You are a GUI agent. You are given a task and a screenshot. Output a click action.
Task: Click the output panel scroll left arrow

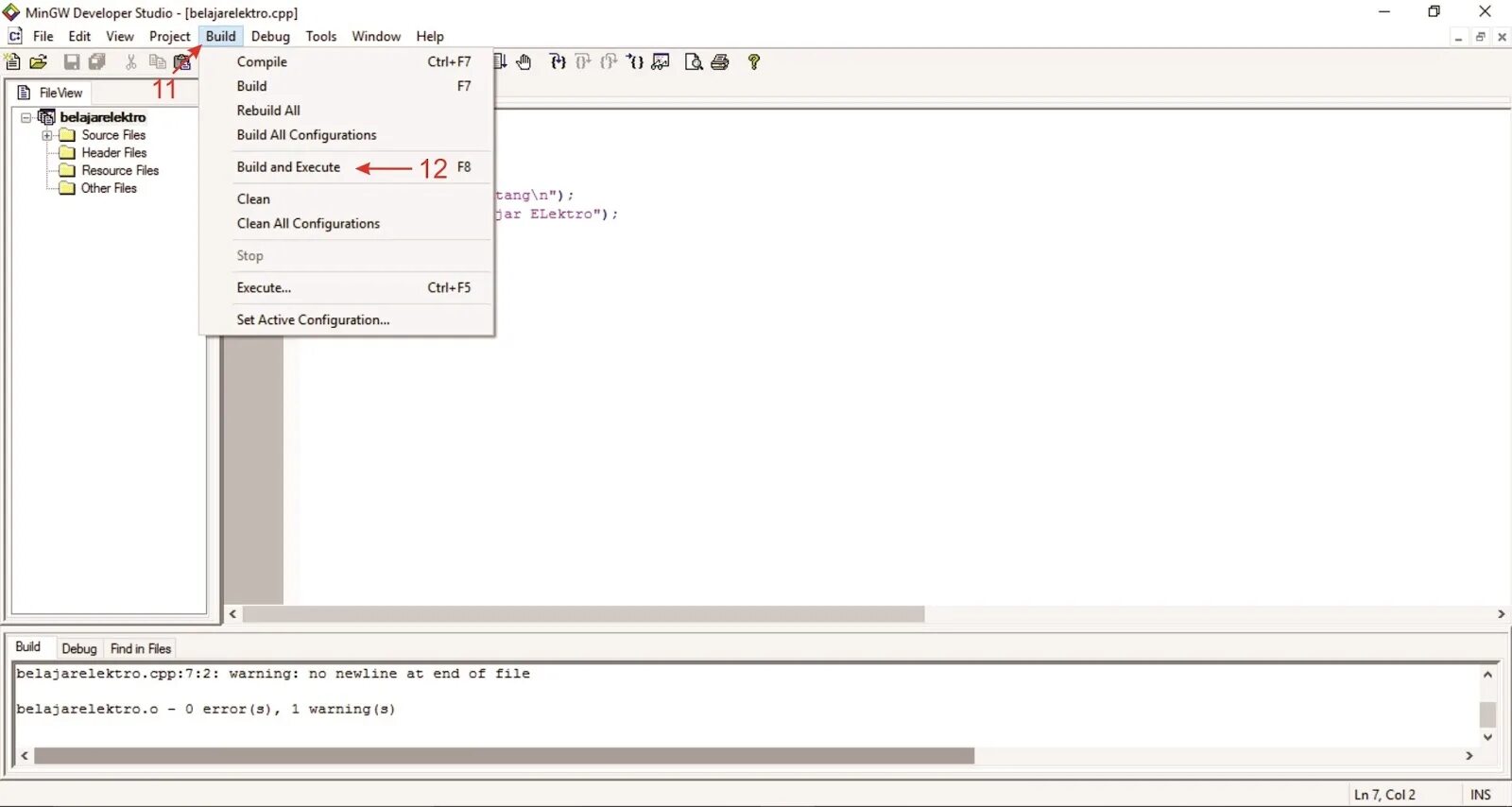[25, 756]
